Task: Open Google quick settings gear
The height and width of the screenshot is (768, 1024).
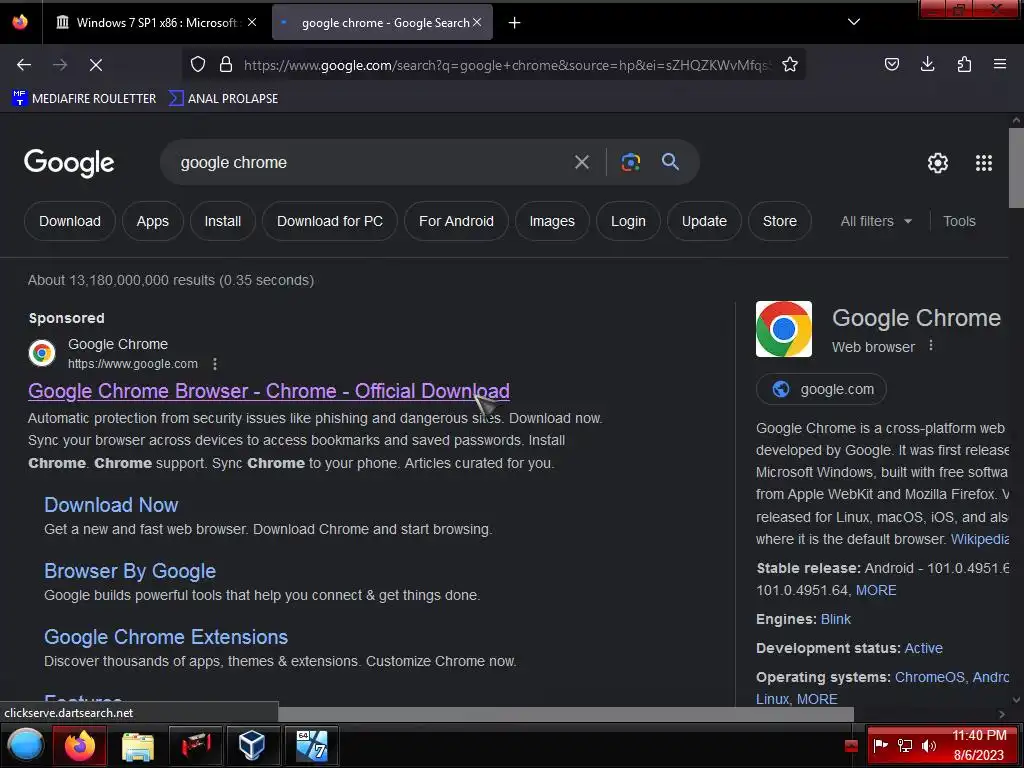Action: tap(938, 163)
